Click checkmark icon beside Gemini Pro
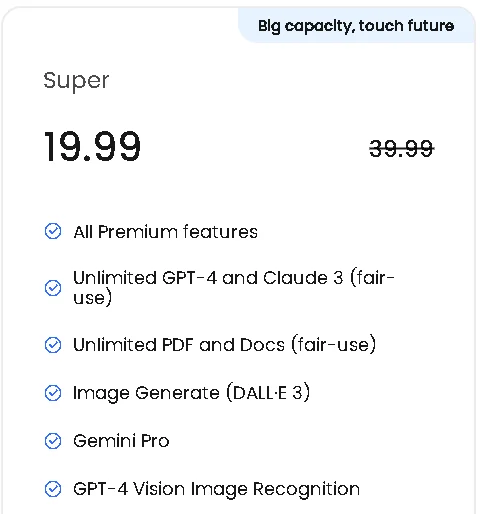The width and height of the screenshot is (489, 514). tap(53, 441)
